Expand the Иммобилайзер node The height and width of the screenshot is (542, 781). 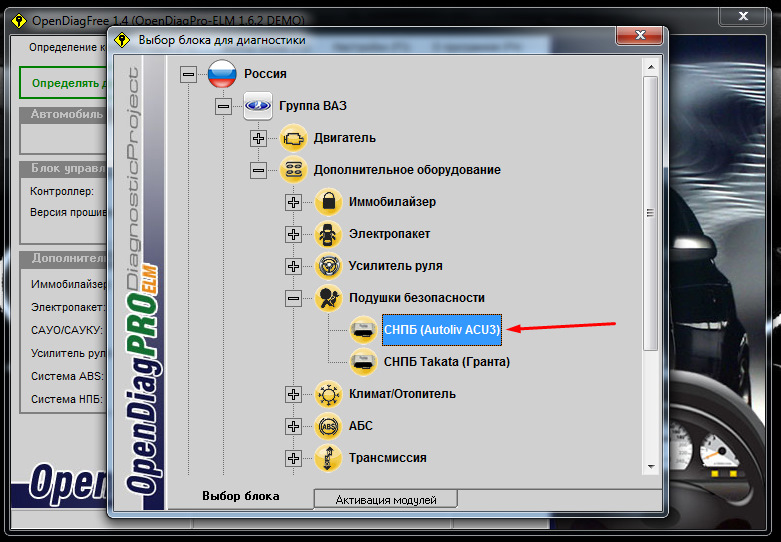(293, 202)
